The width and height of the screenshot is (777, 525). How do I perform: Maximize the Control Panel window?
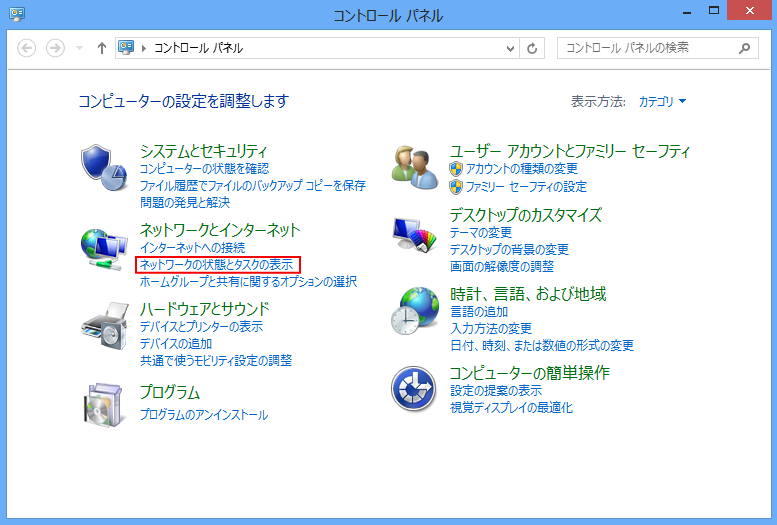click(x=714, y=10)
